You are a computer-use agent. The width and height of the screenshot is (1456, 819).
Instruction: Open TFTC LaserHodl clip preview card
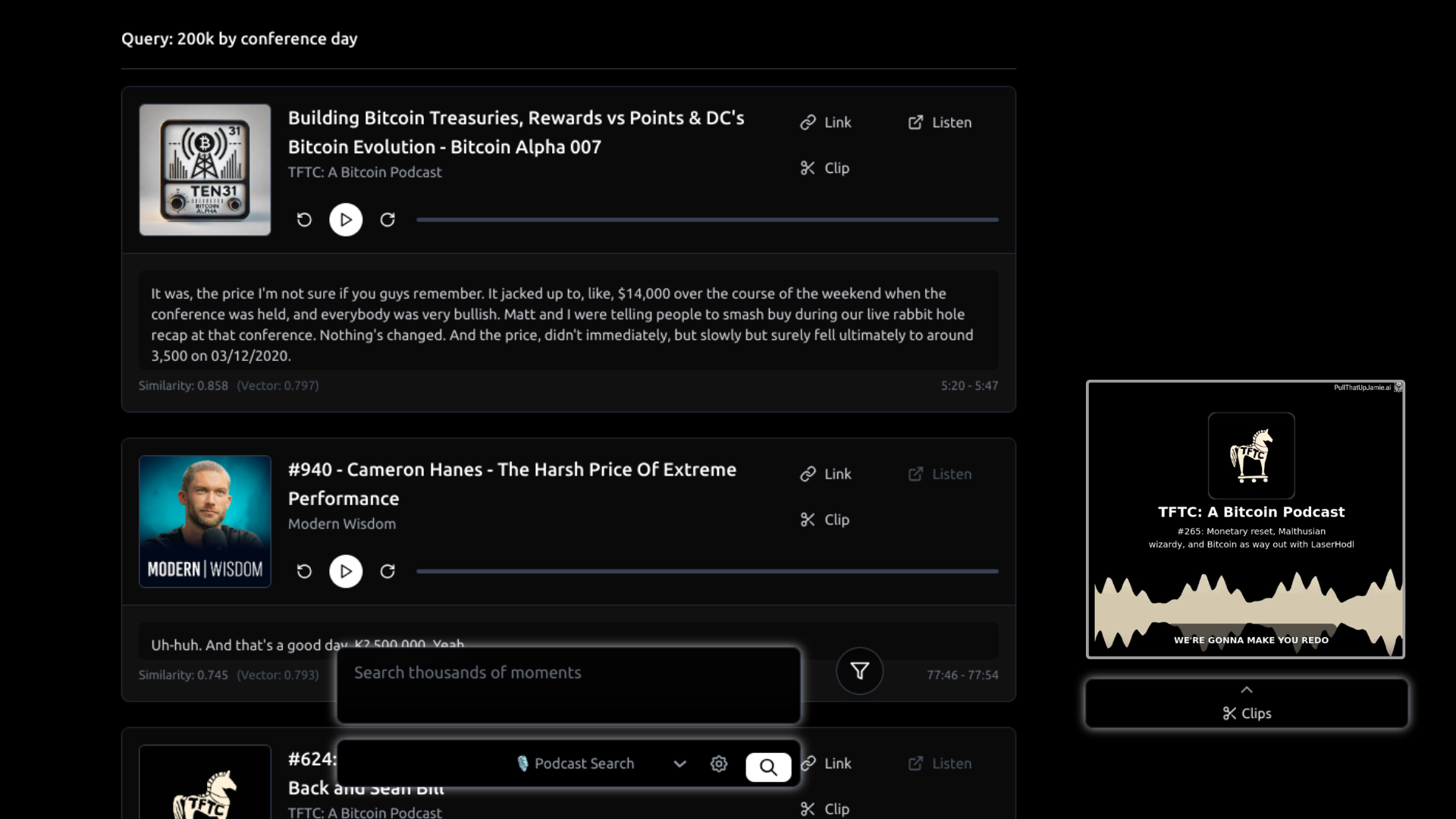(x=1245, y=519)
